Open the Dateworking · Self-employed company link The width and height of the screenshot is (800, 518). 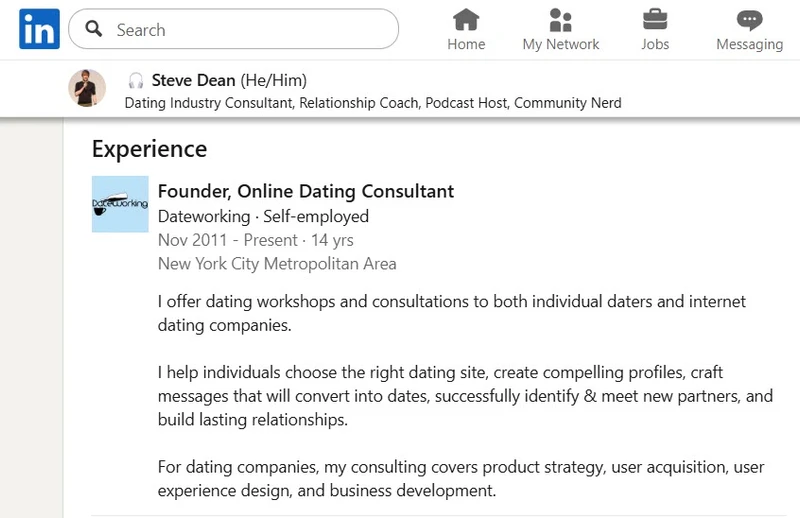pos(263,216)
